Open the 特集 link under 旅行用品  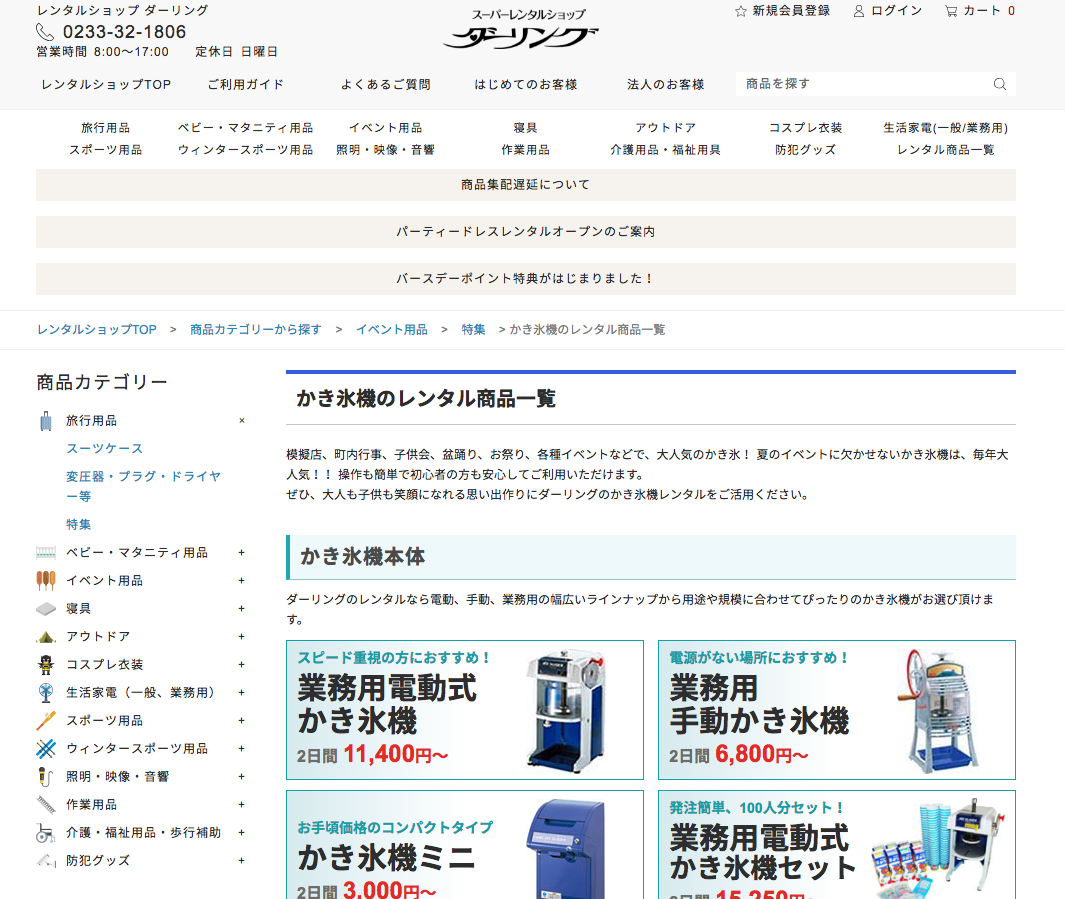pos(78,524)
